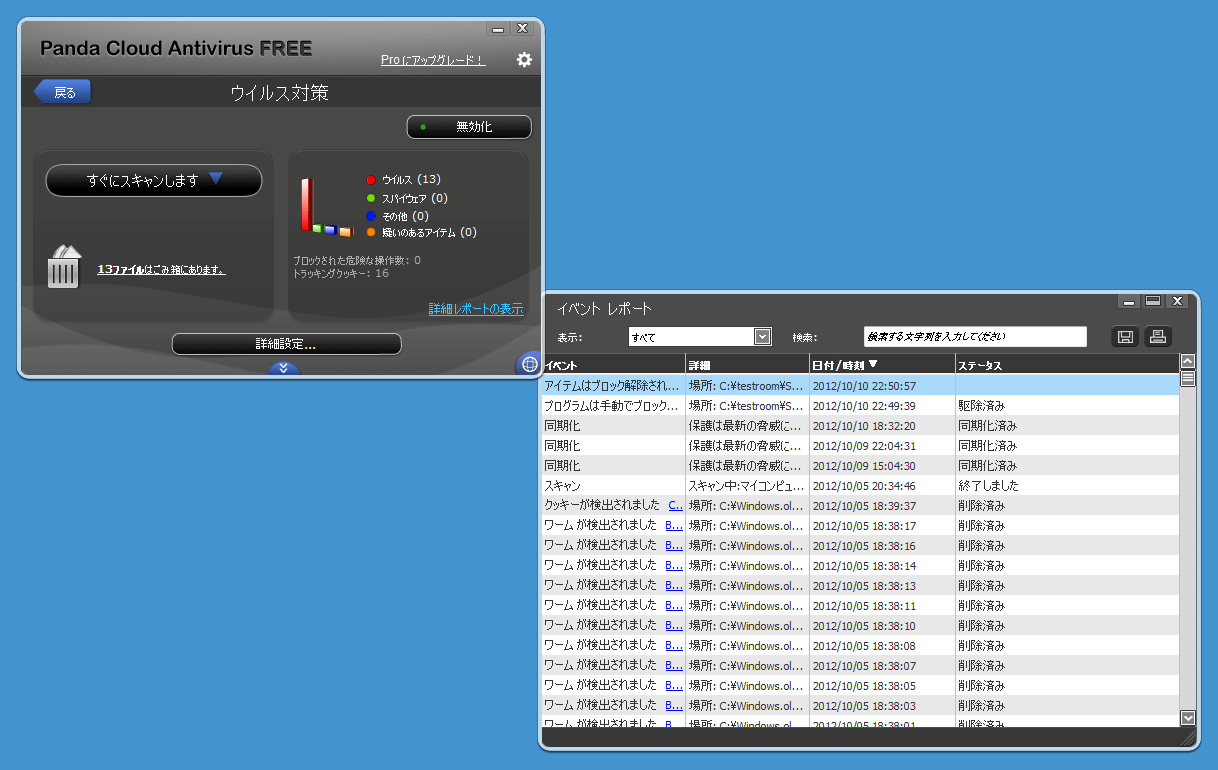
Task: Click the detection statistics bar chart
Action: click(x=327, y=207)
